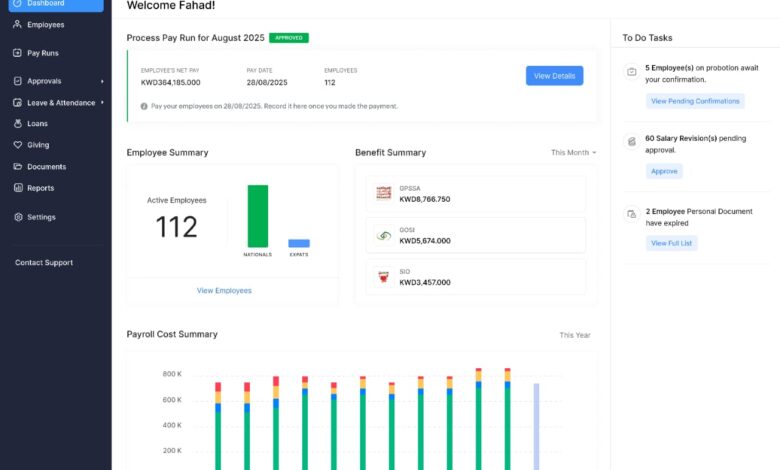Click the GOSI benefit logo
Screen dimensions: 780x470
383,236
